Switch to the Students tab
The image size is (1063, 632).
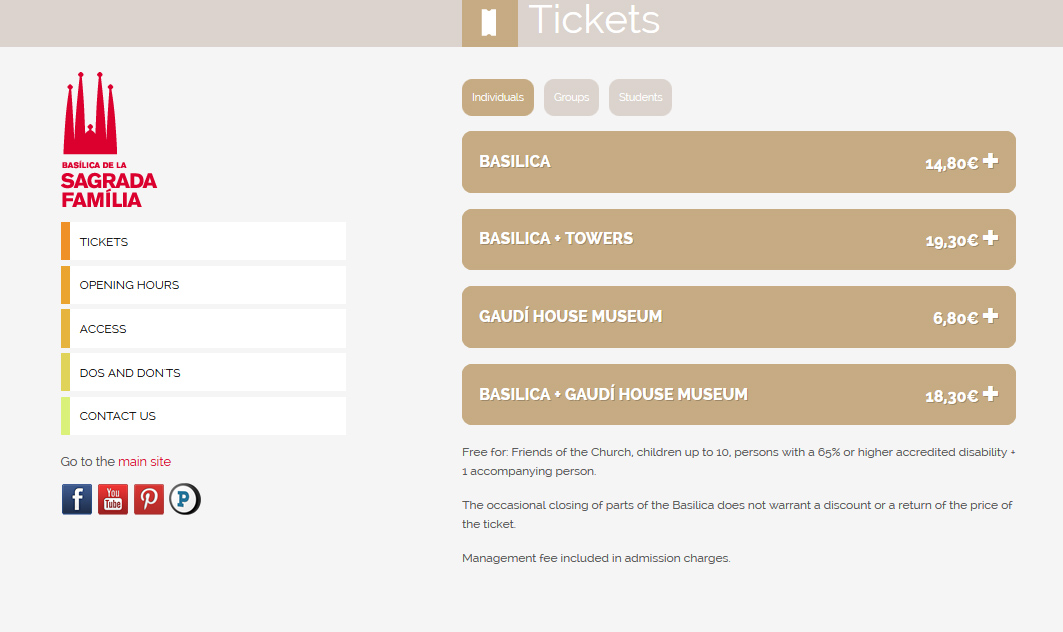(x=640, y=97)
